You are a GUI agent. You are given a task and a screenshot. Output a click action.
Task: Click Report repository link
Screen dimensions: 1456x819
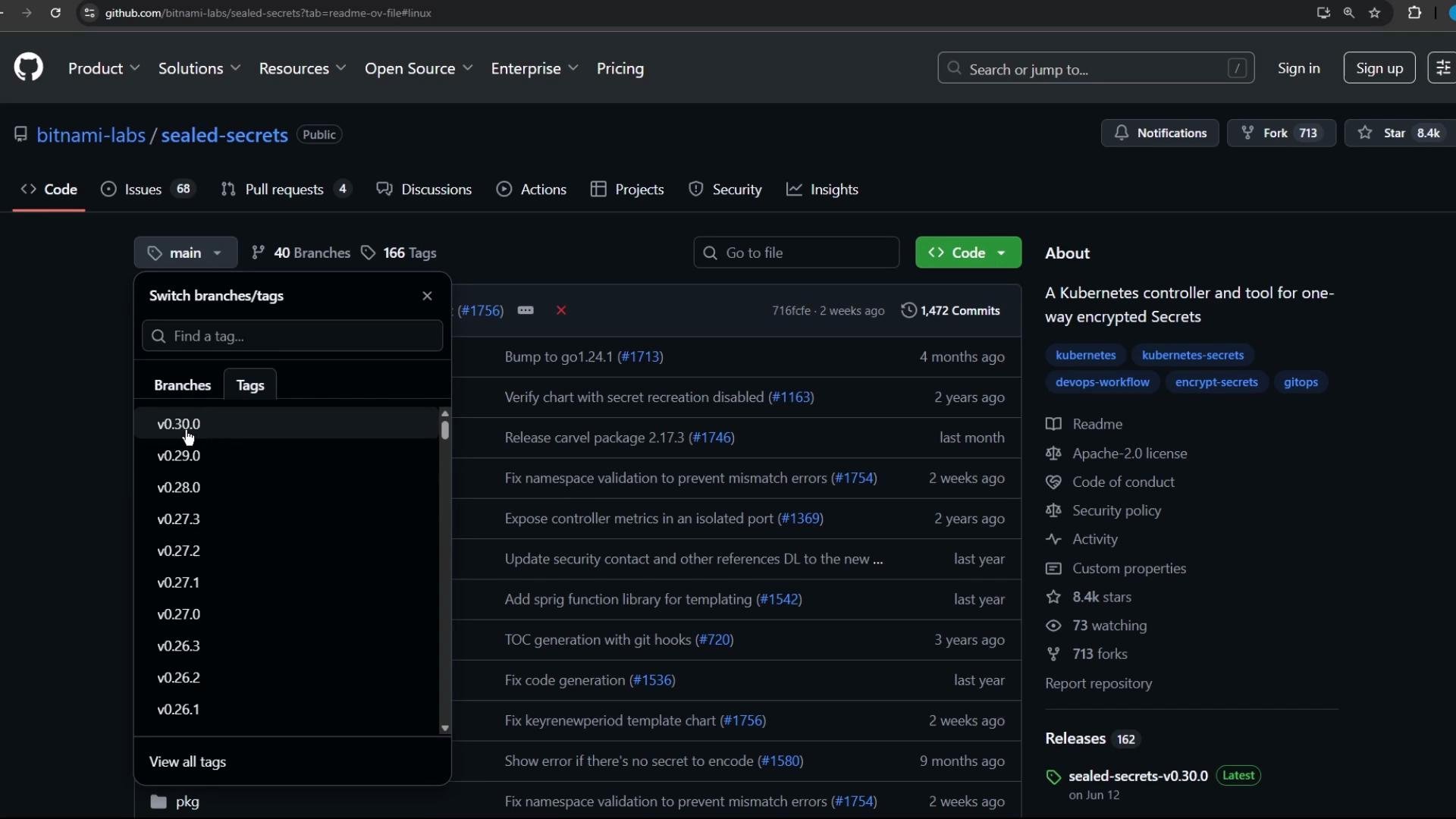(1099, 684)
